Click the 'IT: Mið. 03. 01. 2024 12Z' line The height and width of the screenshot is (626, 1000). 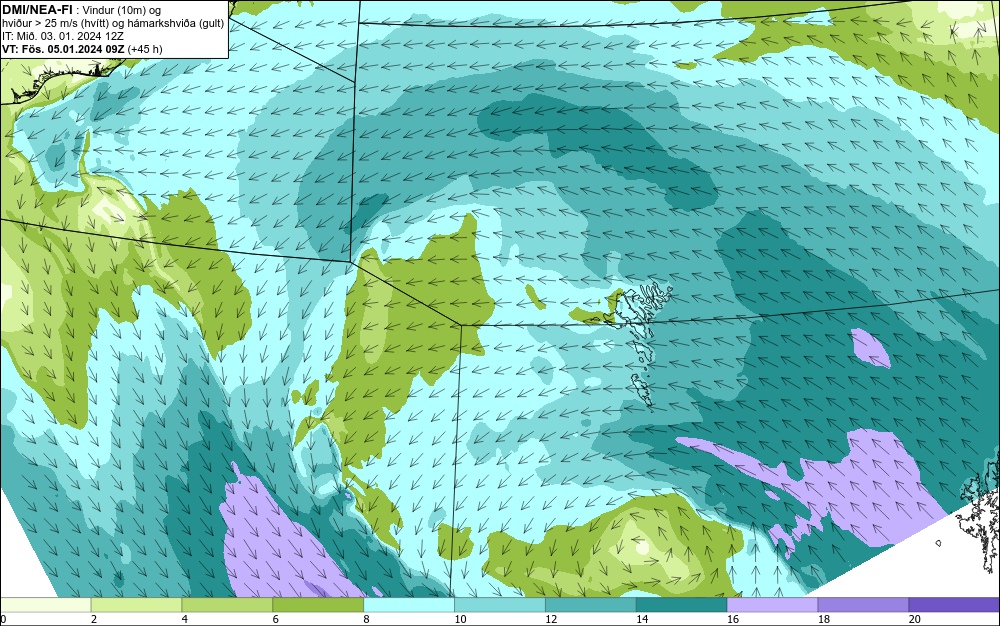click(62, 36)
